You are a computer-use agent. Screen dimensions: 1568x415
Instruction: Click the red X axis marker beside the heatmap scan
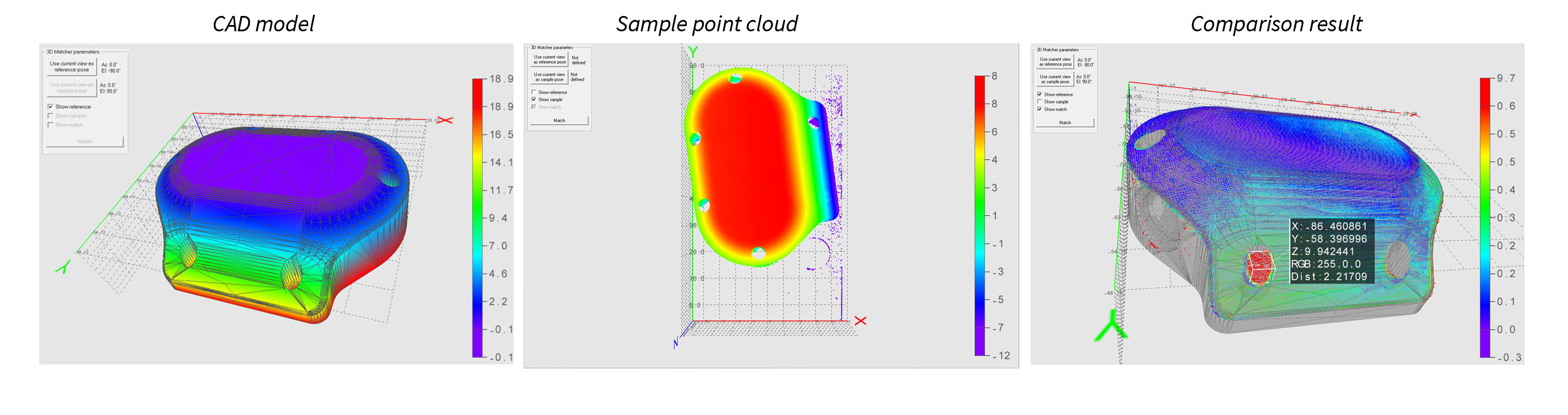coord(860,321)
